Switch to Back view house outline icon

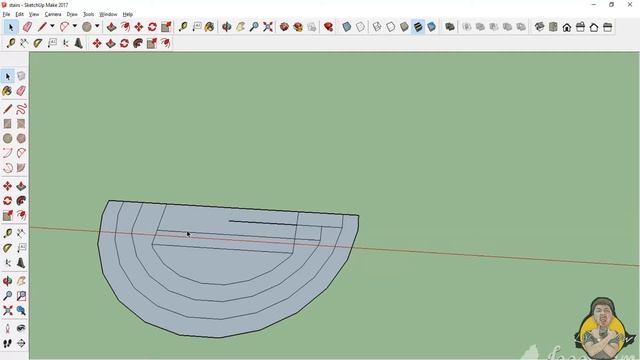point(594,27)
